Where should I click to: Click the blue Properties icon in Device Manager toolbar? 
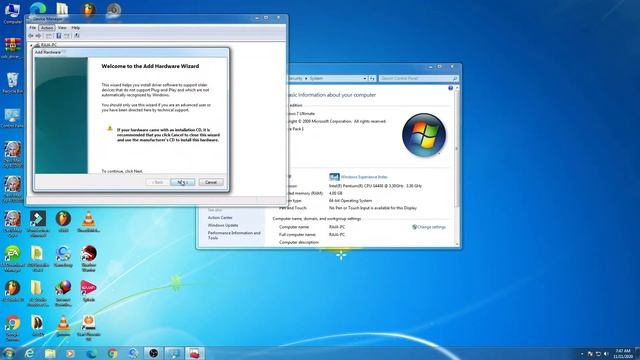(58, 36)
